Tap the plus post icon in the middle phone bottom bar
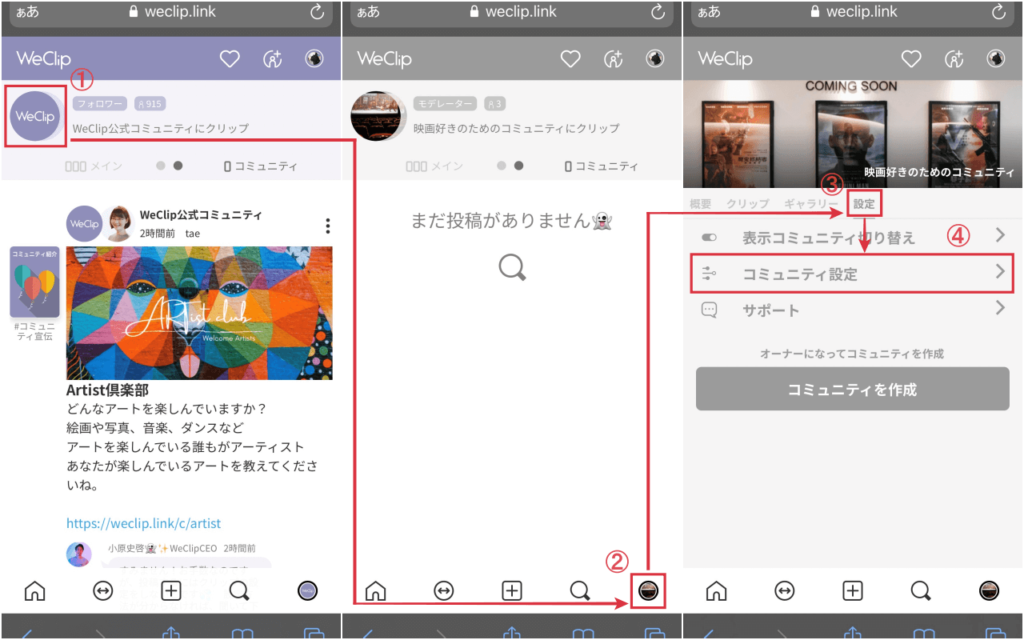This screenshot has height=640, width=1024. coord(512,591)
